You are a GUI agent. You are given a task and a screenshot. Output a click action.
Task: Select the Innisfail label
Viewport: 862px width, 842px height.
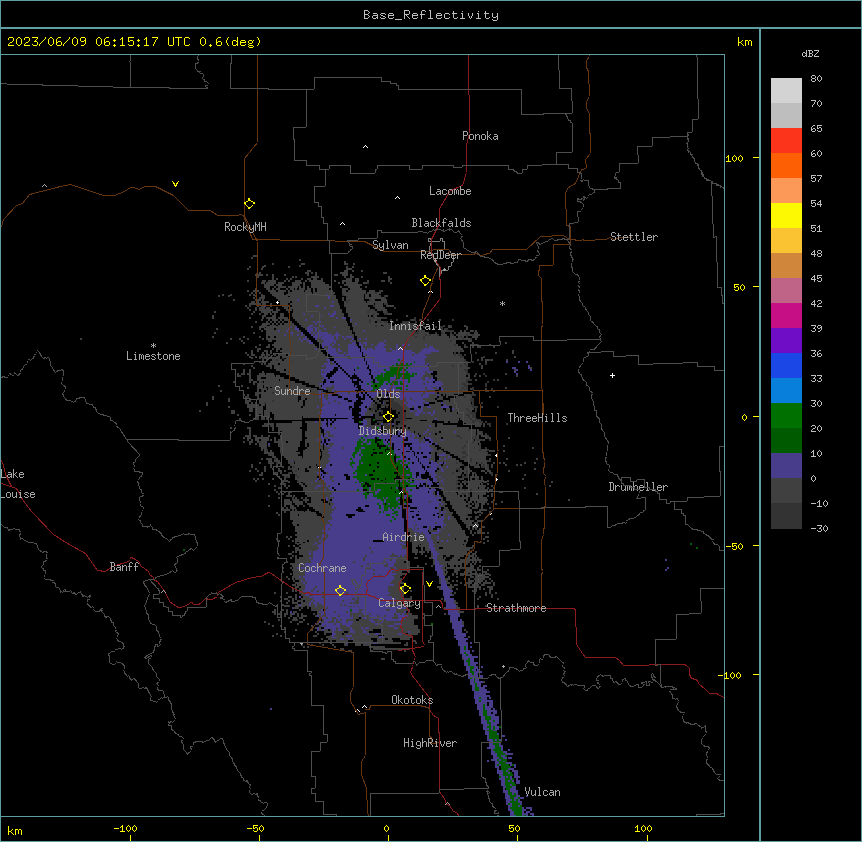coord(415,326)
